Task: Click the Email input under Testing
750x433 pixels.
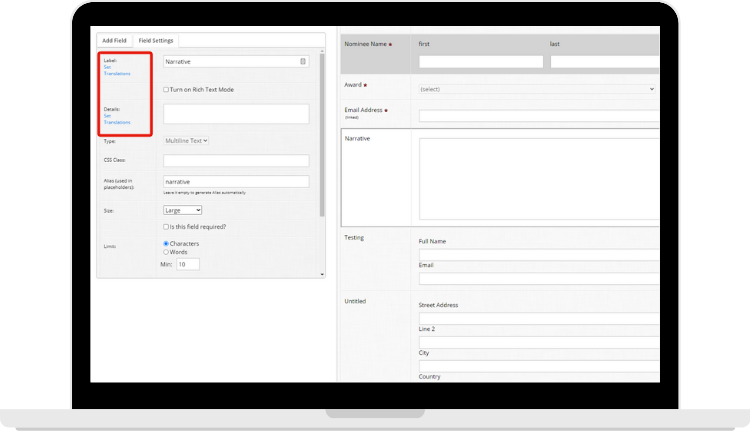Action: tap(539, 278)
